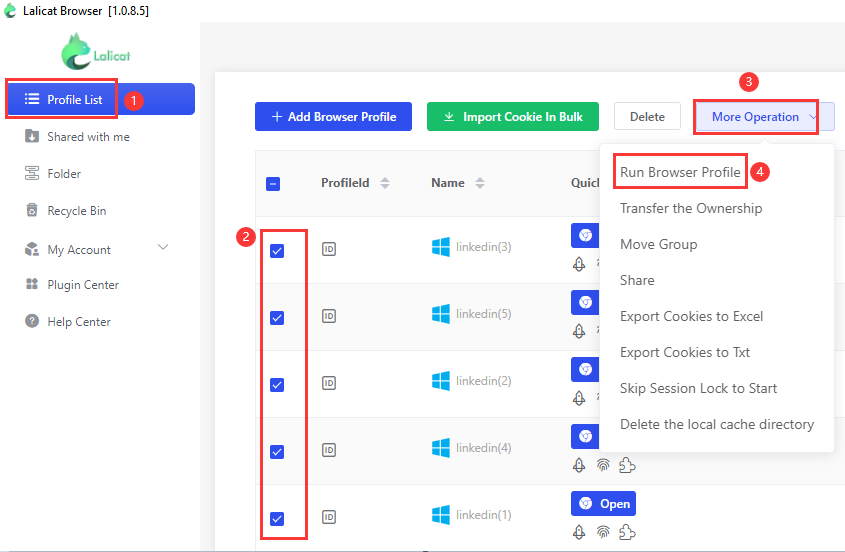Click Windows icon beside linkedin(4)

click(441, 448)
